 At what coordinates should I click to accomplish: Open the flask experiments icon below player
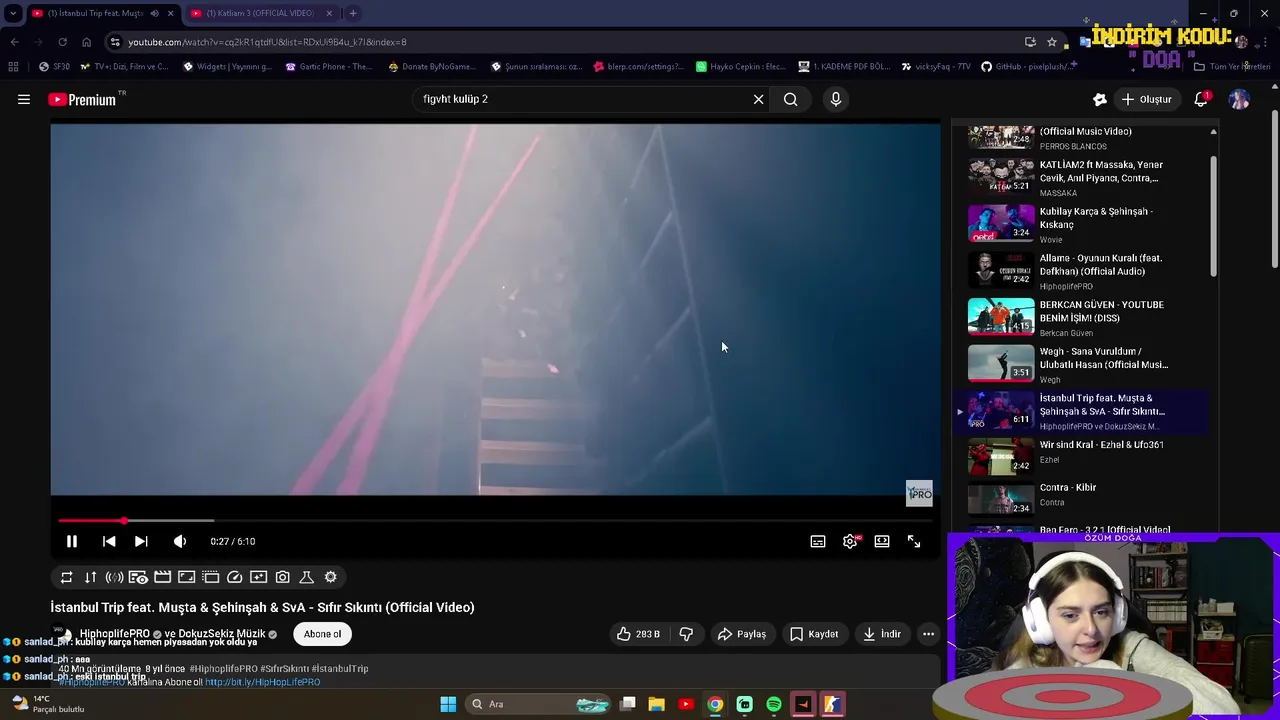click(306, 577)
